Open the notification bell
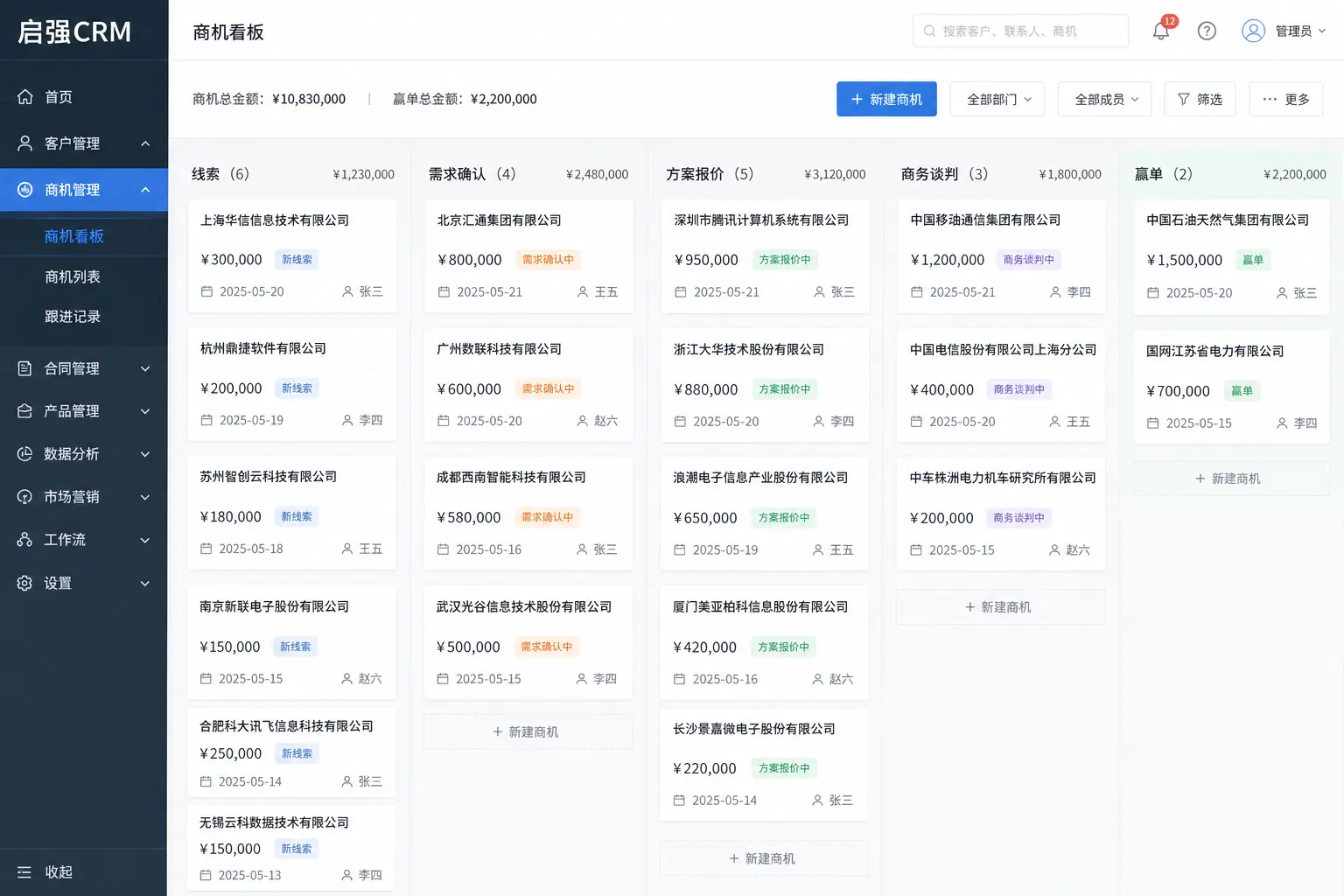The width and height of the screenshot is (1344, 896). point(1161,31)
